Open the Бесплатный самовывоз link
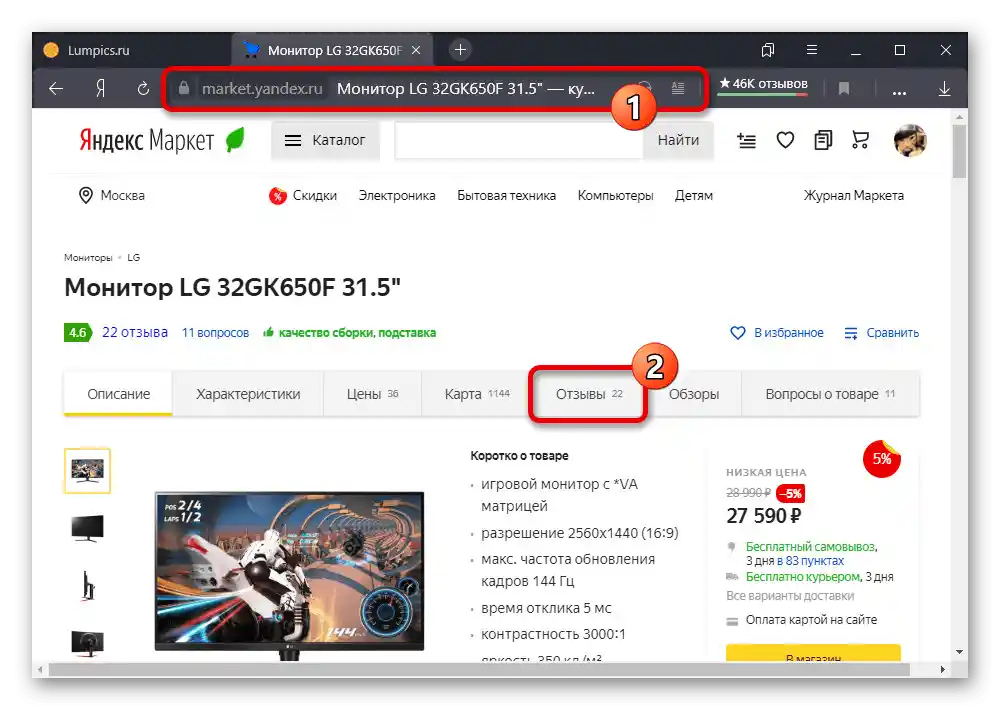Image resolution: width=1000 pixels, height=710 pixels. tap(810, 547)
